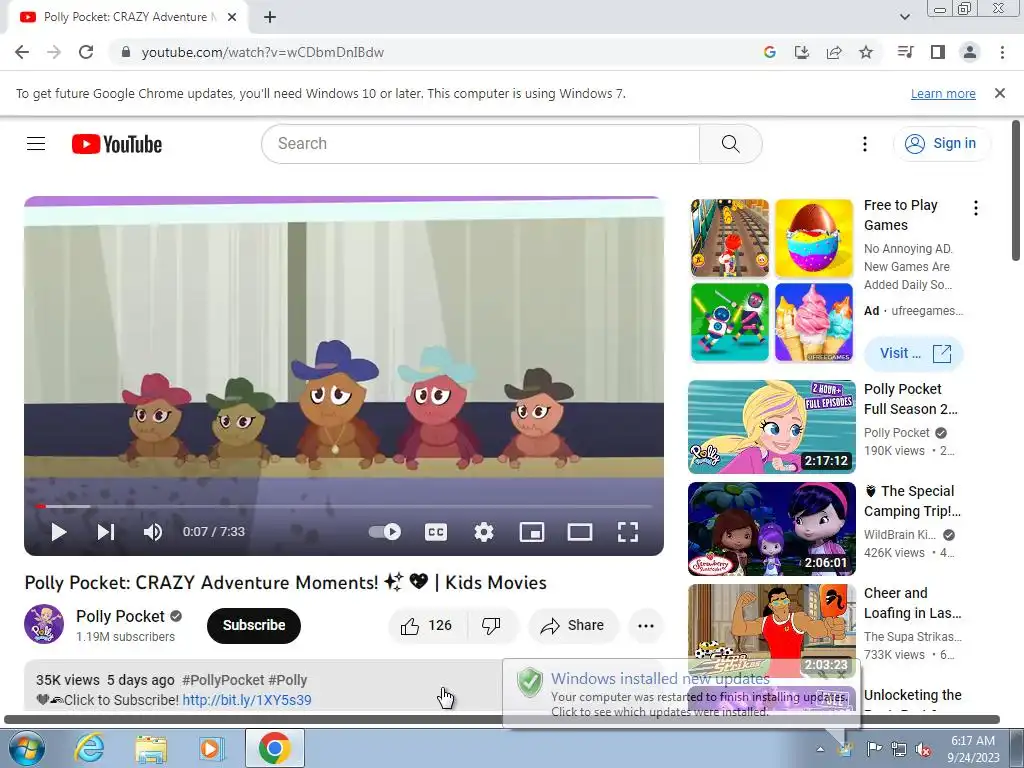Open Chrome media controls
The width and height of the screenshot is (1024, 768).
pos(905,52)
